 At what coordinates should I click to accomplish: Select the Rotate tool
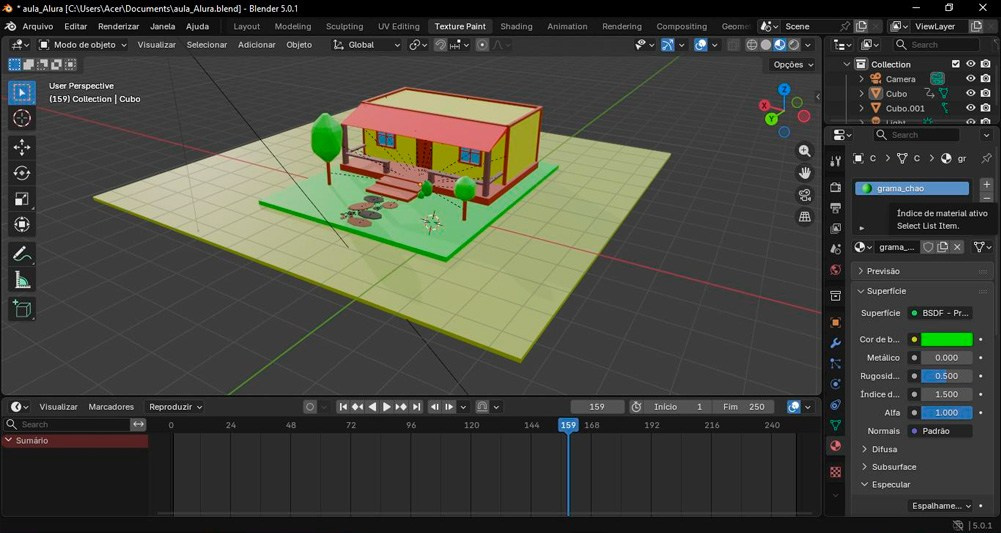coord(22,174)
